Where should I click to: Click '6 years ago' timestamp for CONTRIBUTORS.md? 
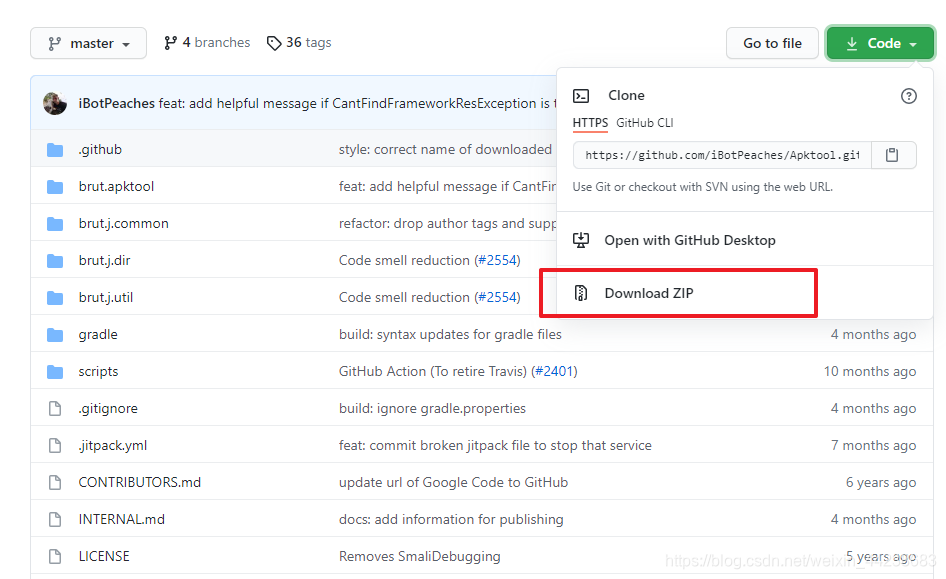[881, 482]
